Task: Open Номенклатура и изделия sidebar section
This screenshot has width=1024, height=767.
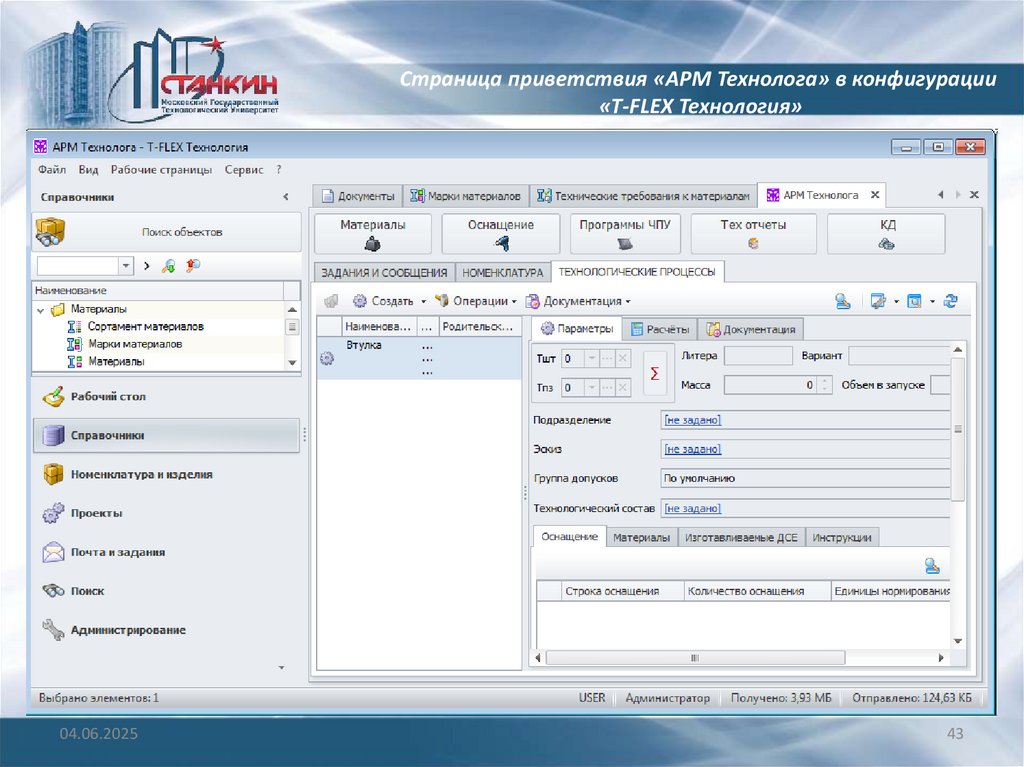Action: [x=141, y=475]
